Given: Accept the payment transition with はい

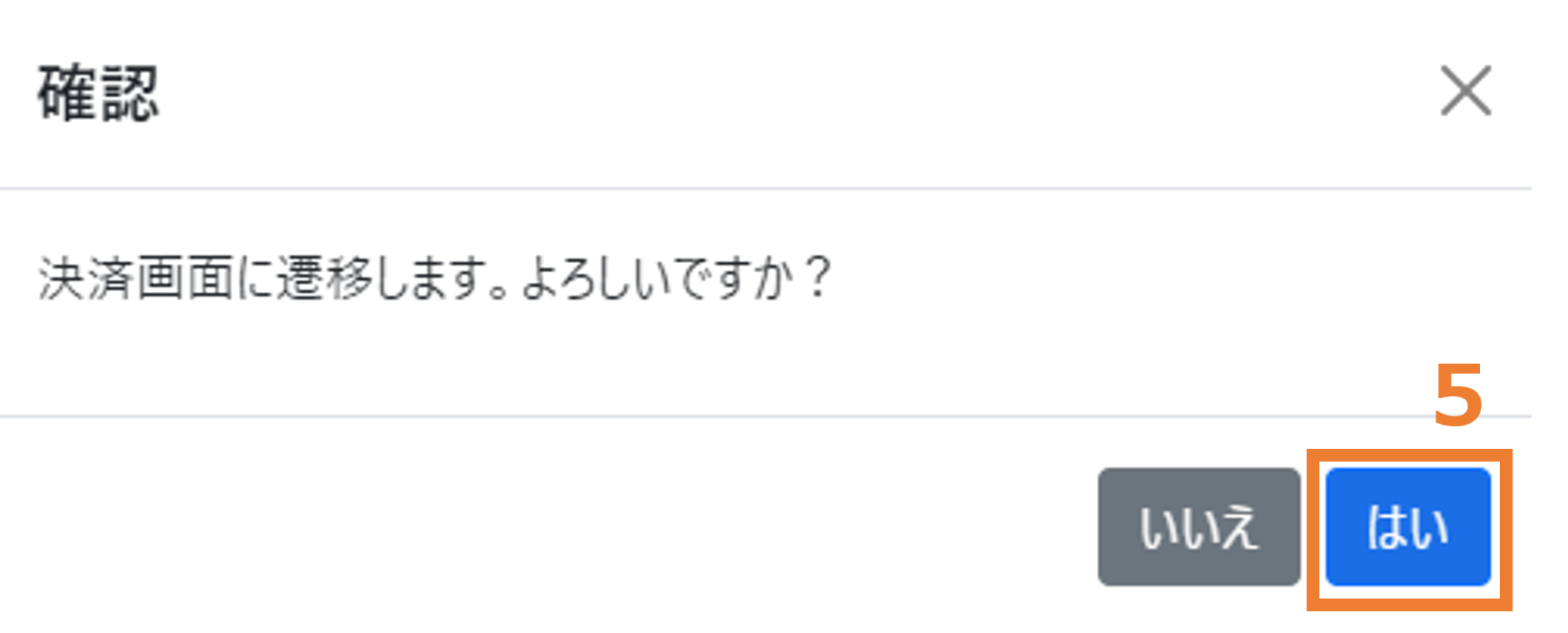Looking at the screenshot, I should tap(1408, 527).
